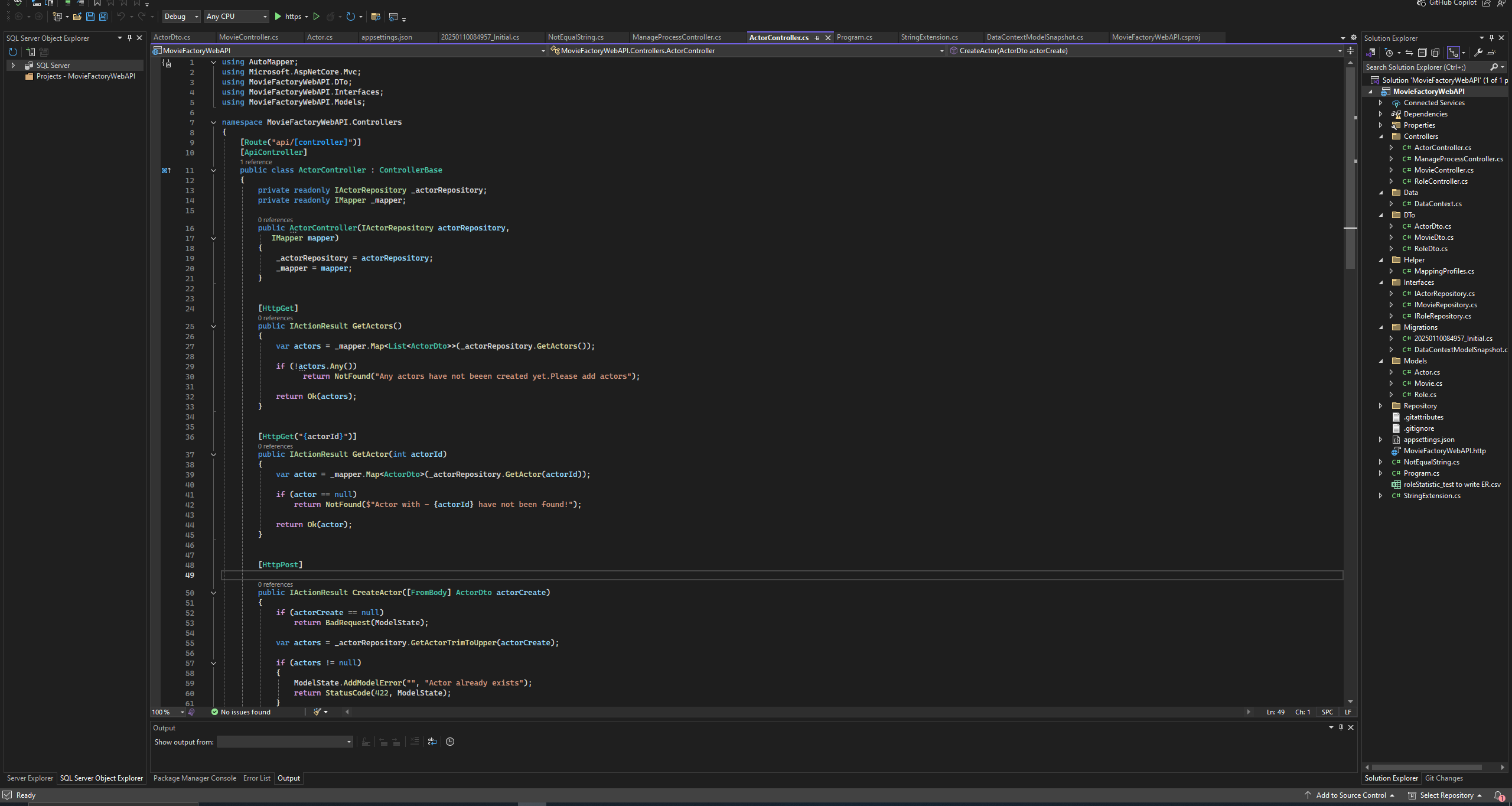Start debugging with the green https button
This screenshot has width=1512, height=806.
click(288, 17)
